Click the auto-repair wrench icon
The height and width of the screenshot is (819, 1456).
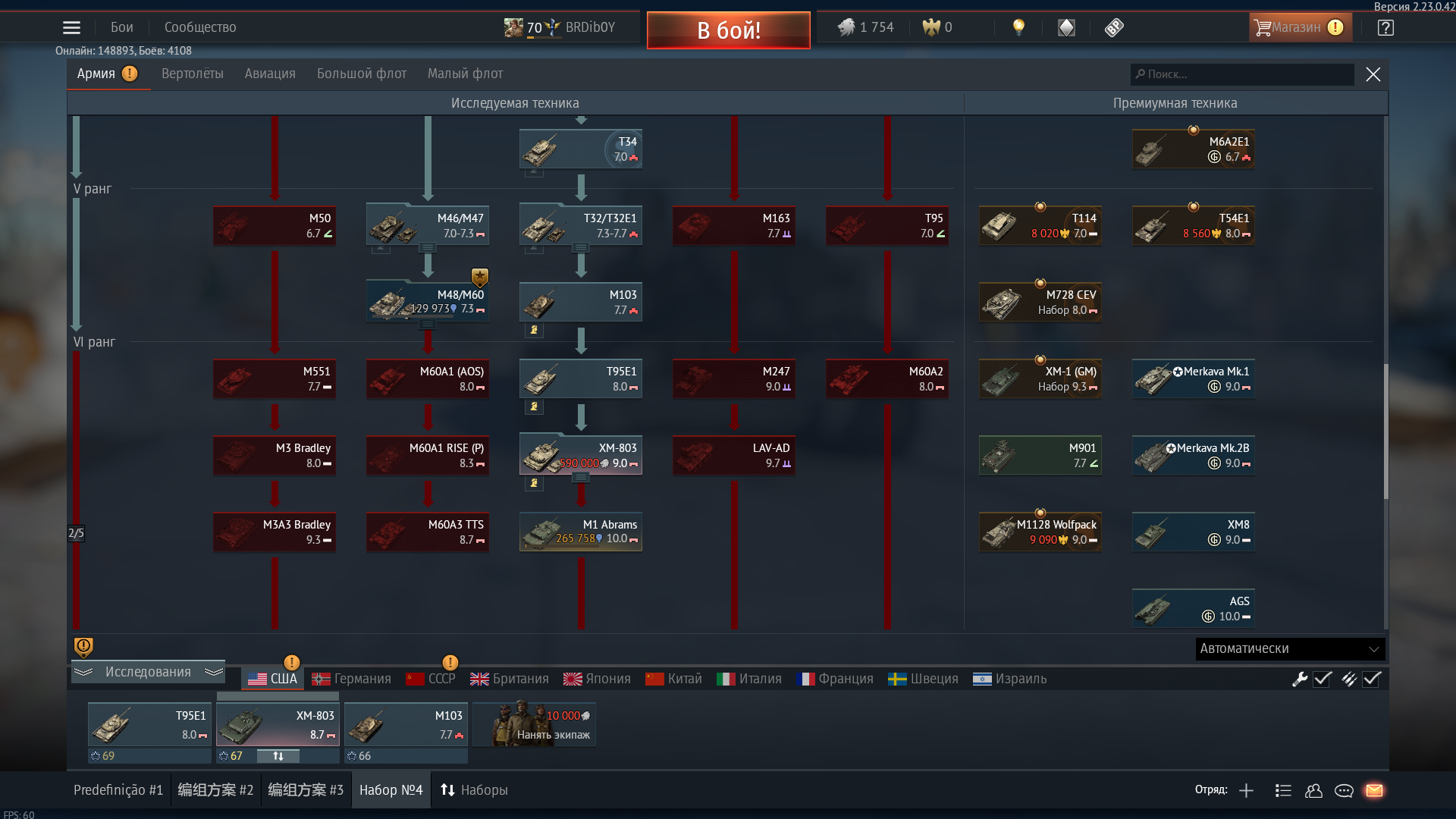point(1300,679)
